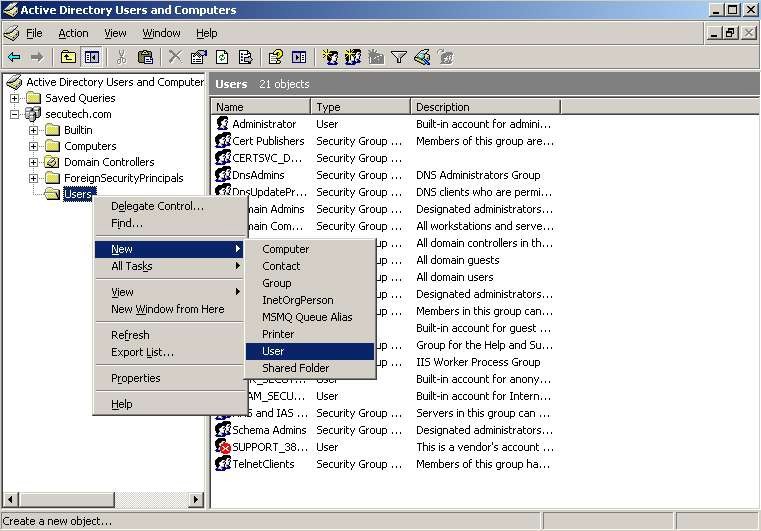Screen dimensions: 761x531
Task: Sort by the Name column header
Action: click(261, 107)
